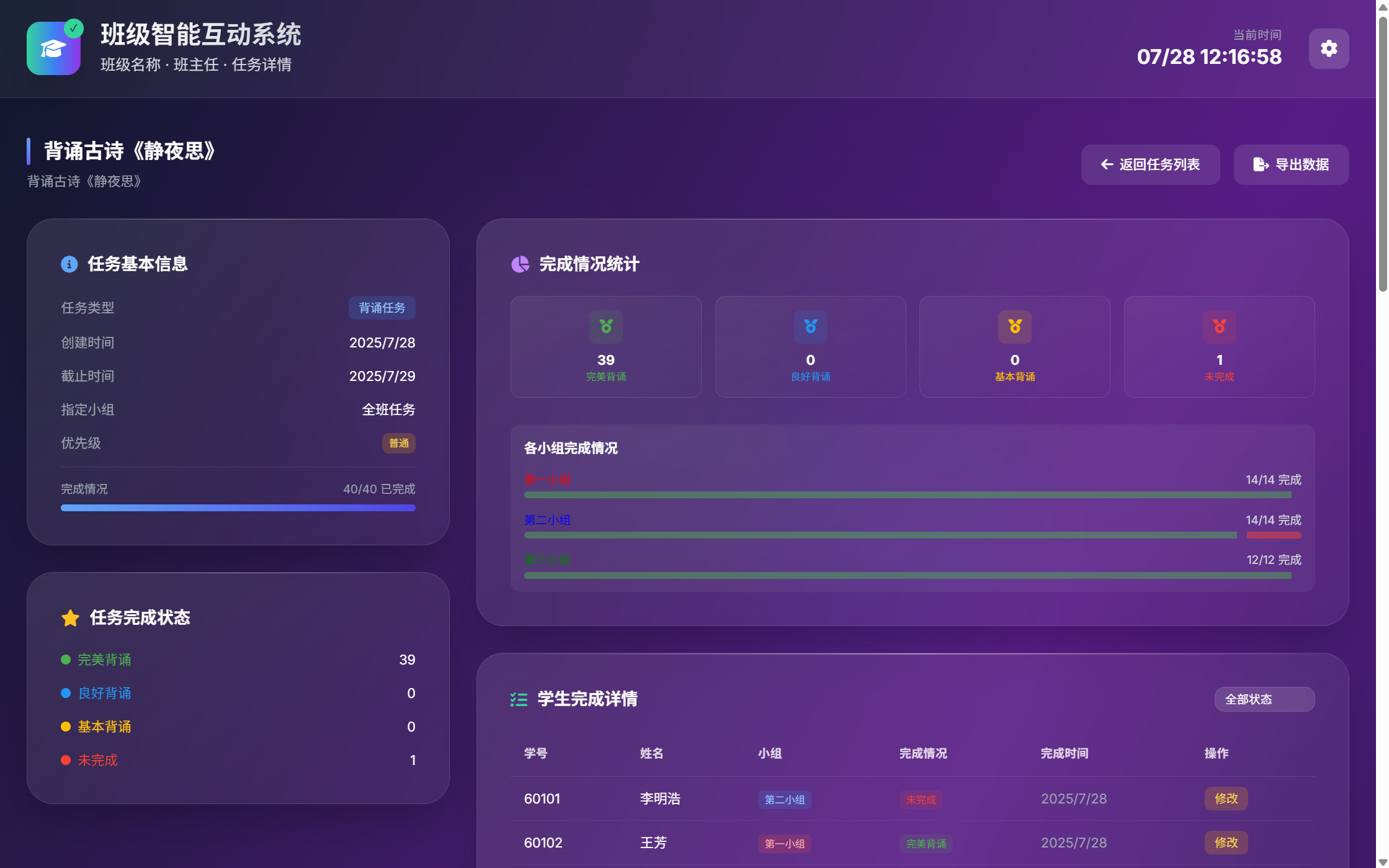Screen dimensions: 1389x868
Task: Select the blue 良好背诵 medal icon
Action: pos(810,327)
